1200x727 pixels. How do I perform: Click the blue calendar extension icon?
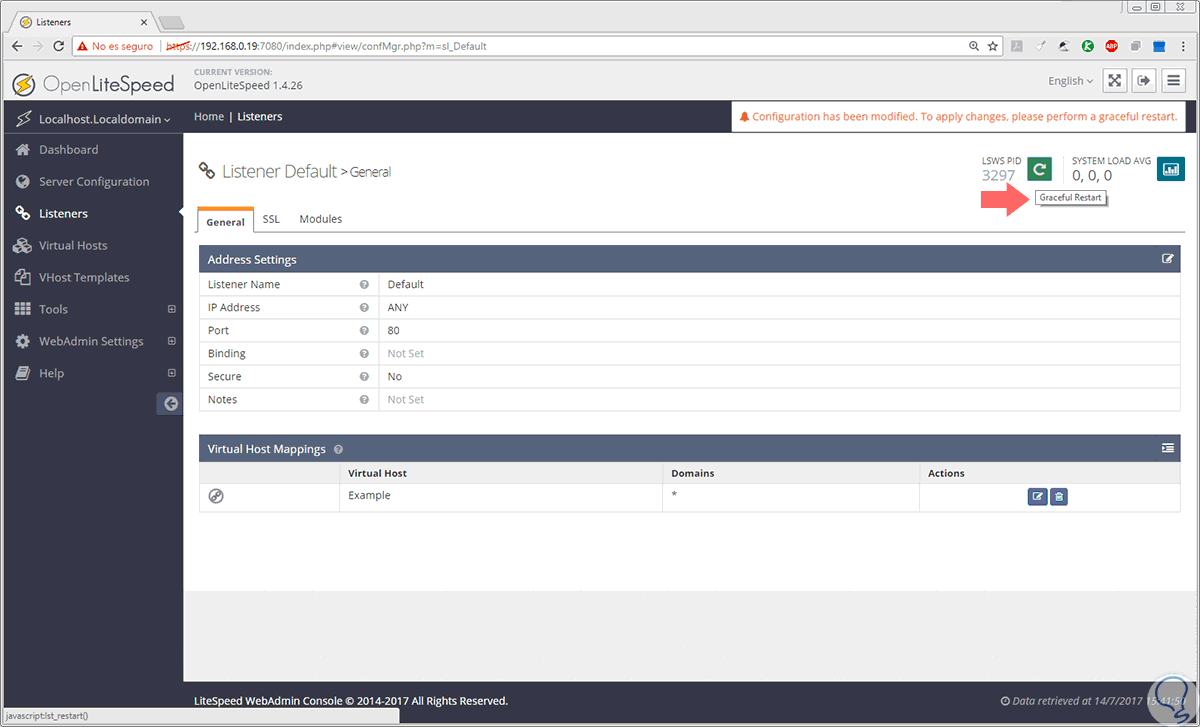(x=1159, y=46)
